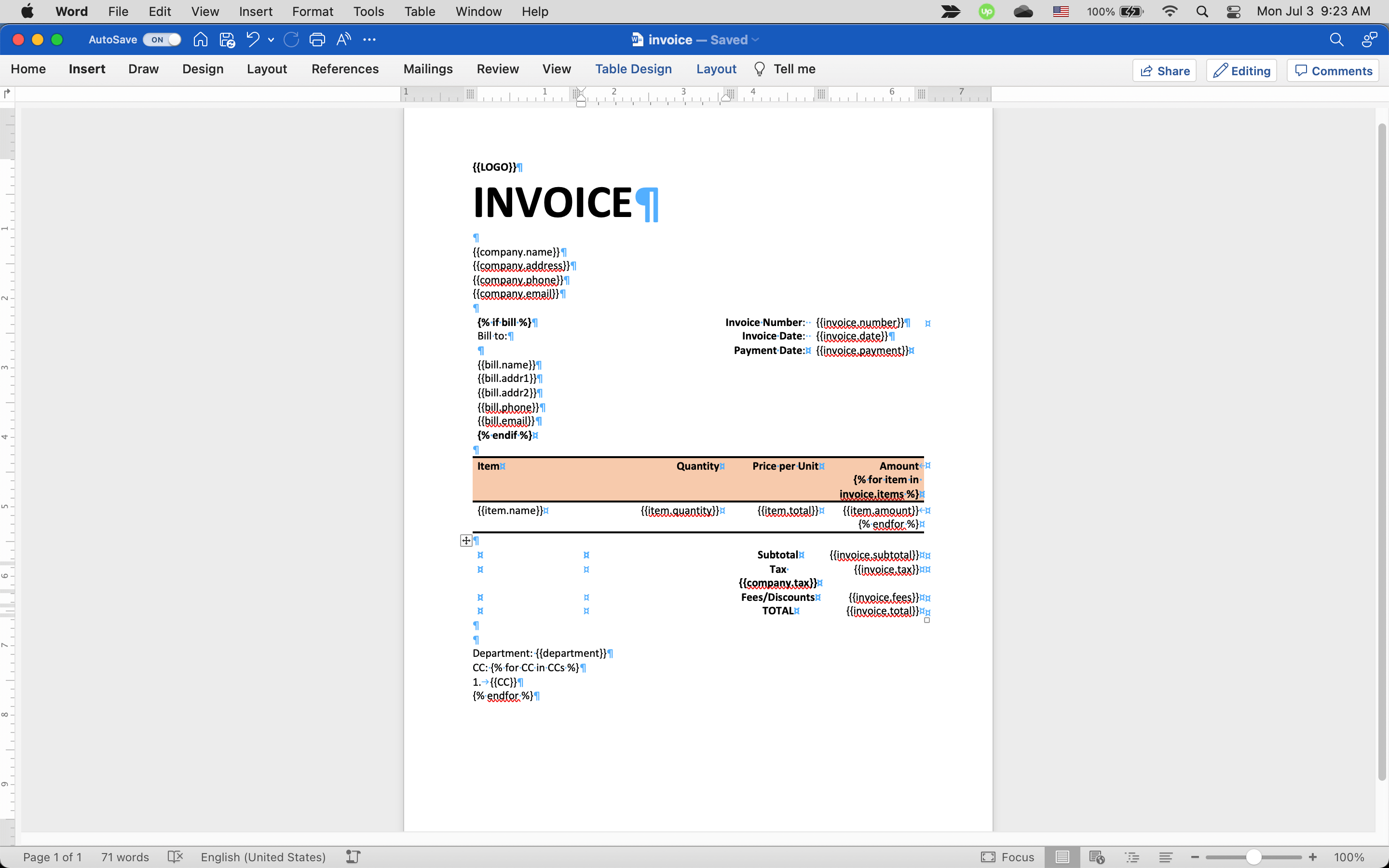Open the Format menu in menu bar
The height and width of the screenshot is (868, 1389).
pyautogui.click(x=312, y=12)
